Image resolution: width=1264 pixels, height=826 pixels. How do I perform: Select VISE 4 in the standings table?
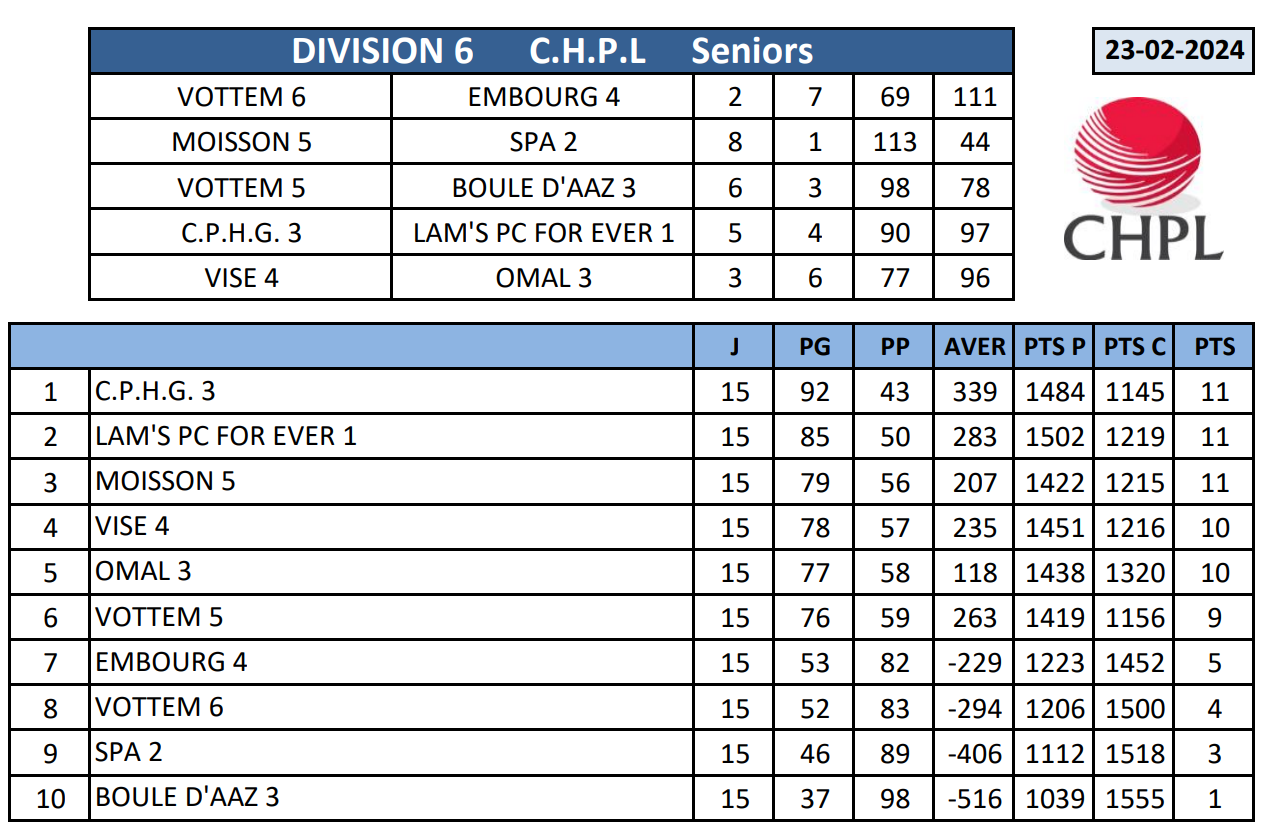point(132,527)
